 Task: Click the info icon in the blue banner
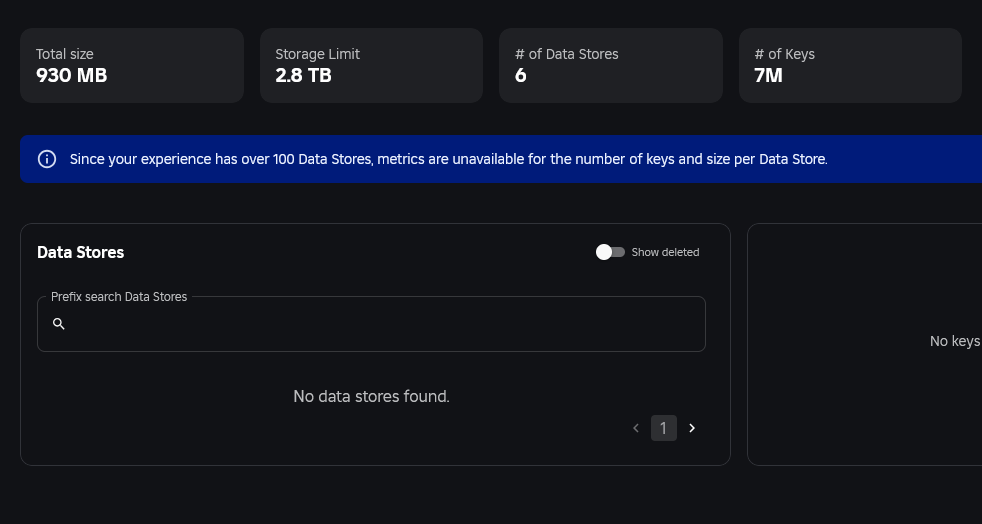(47, 159)
